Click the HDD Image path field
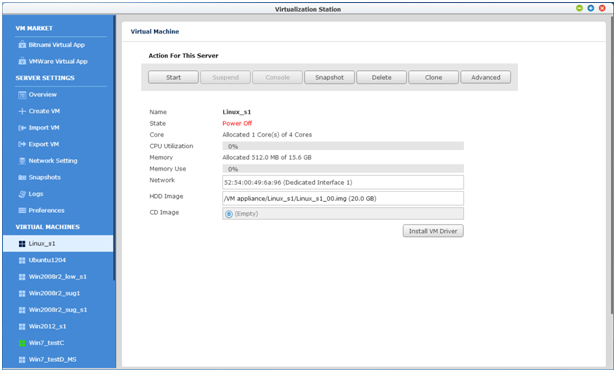This screenshot has width=616, height=372. pyautogui.click(x=343, y=198)
